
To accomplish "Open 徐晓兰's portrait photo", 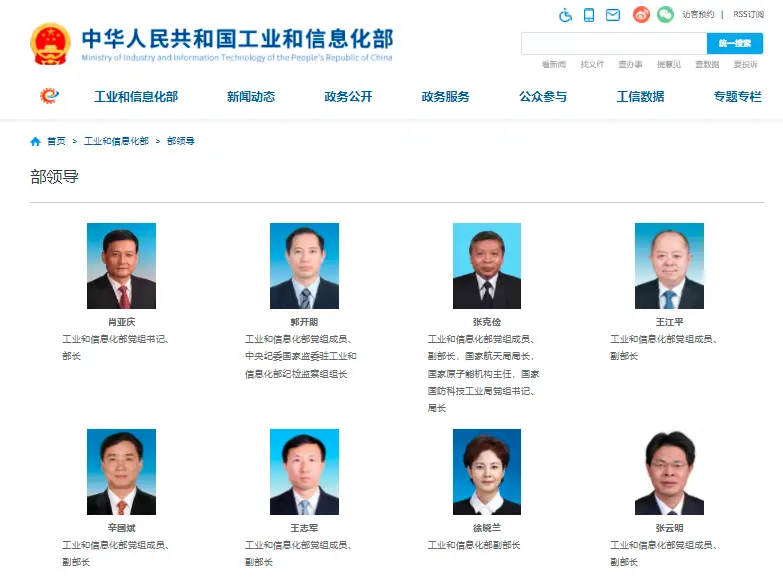I will 487,472.
